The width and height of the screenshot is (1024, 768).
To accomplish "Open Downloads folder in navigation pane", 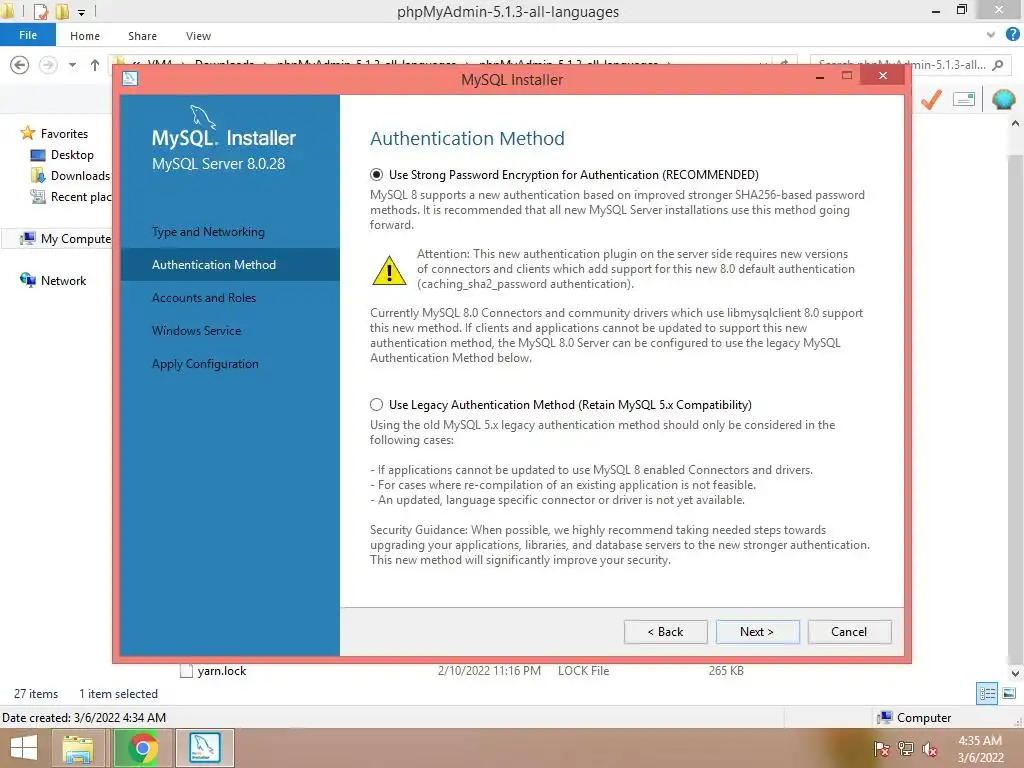I will (x=80, y=176).
